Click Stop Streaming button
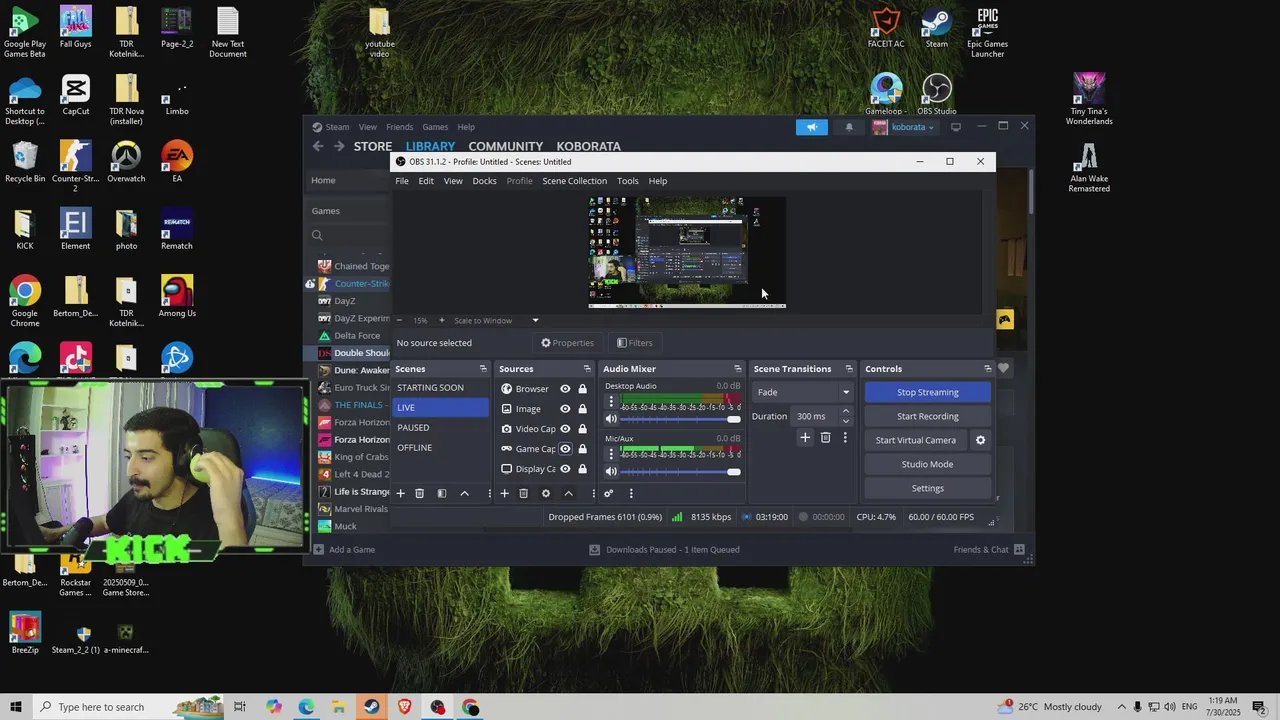The image size is (1280, 720). 928,392
